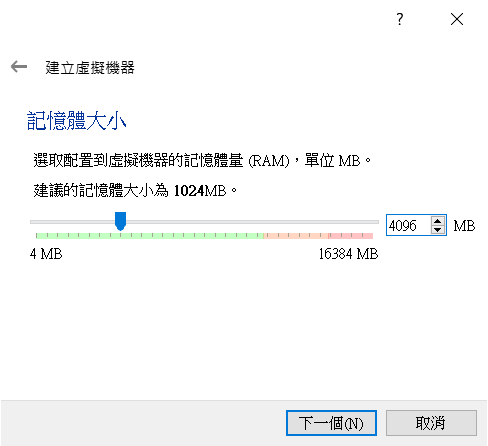Click the green zone of memory scale
Screen dimensions: 488x446
pyautogui.click(x=149, y=236)
